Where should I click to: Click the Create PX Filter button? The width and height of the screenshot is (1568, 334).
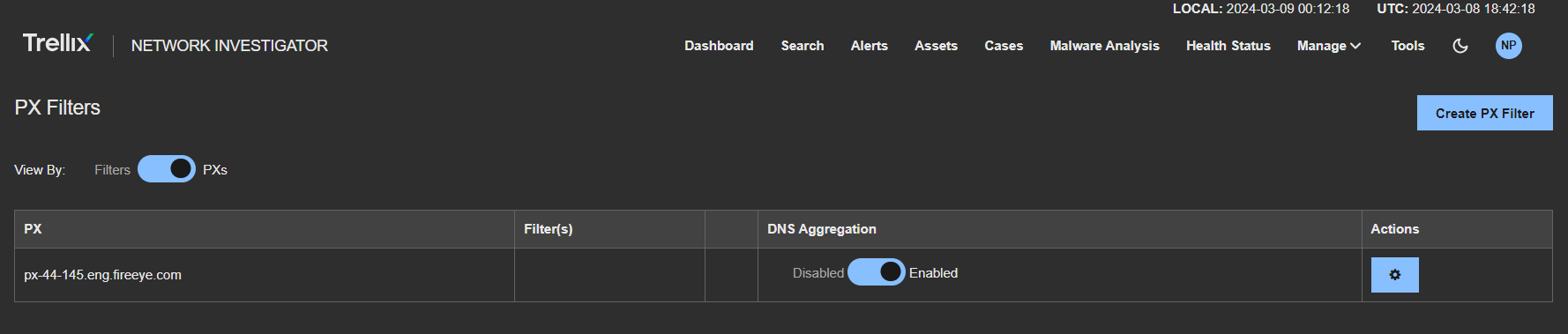point(1485,113)
